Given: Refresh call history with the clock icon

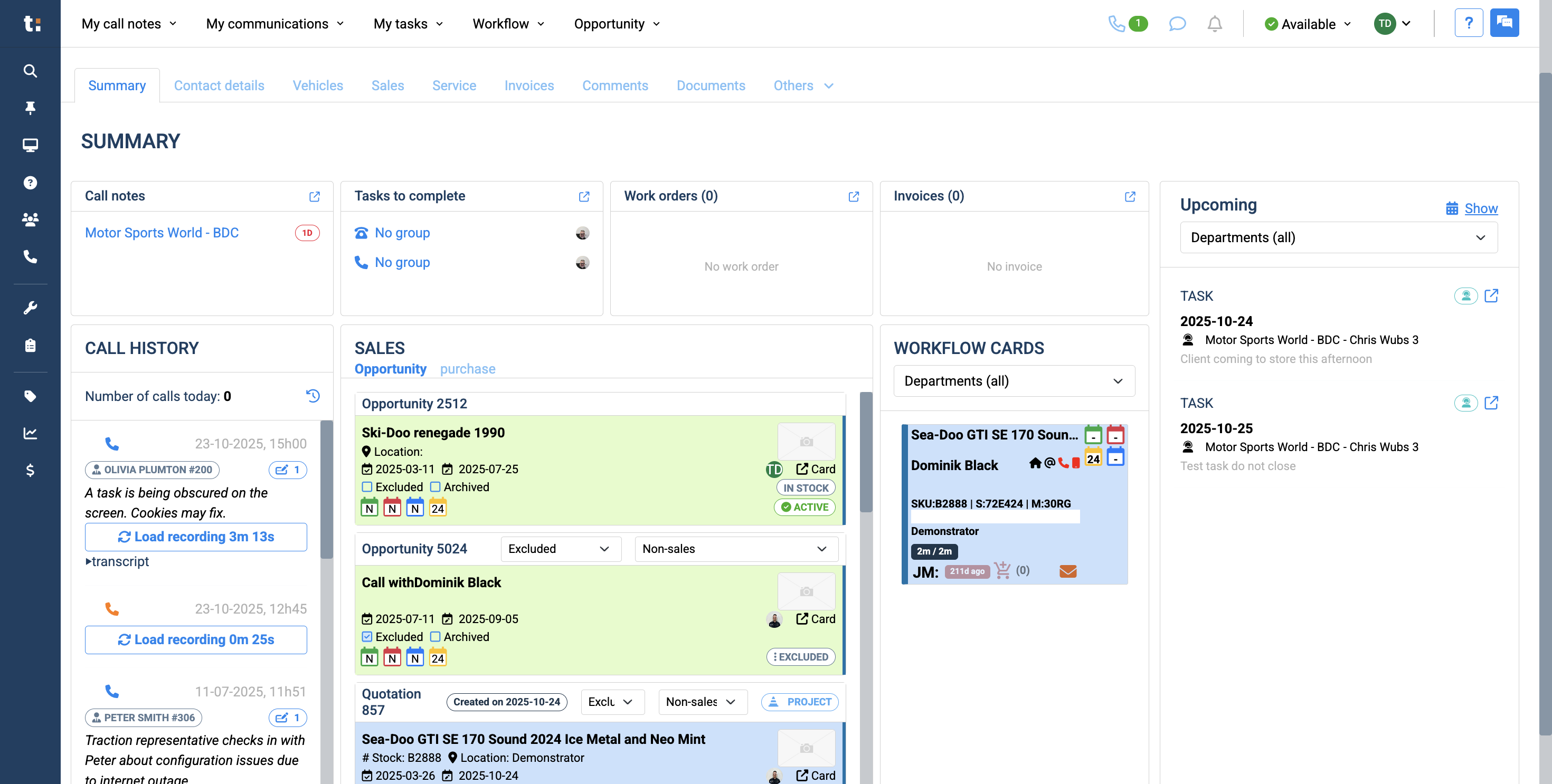Looking at the screenshot, I should [313, 396].
